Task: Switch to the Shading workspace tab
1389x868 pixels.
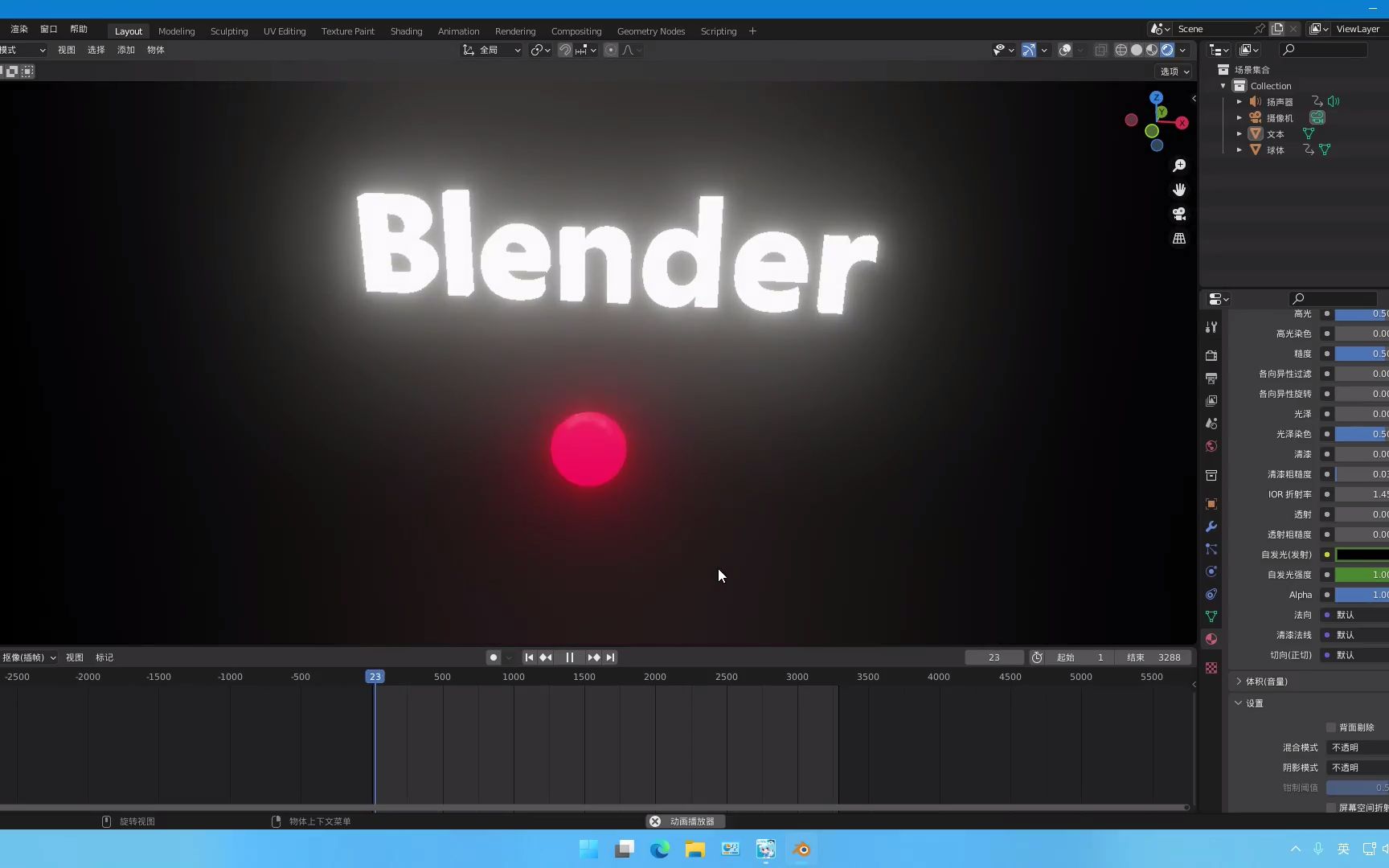Action: click(406, 31)
